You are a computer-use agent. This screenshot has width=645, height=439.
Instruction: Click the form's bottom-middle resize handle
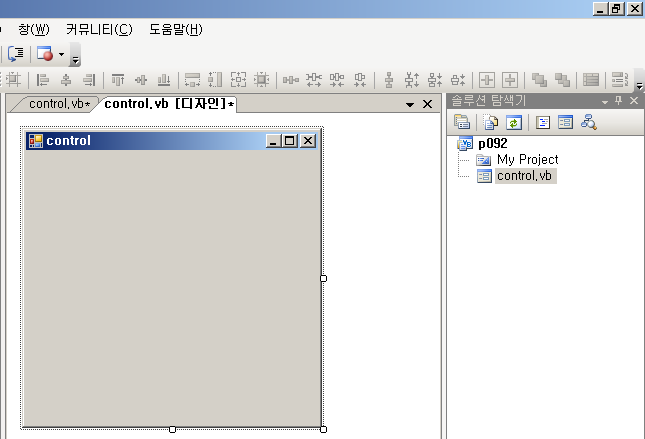click(172, 430)
